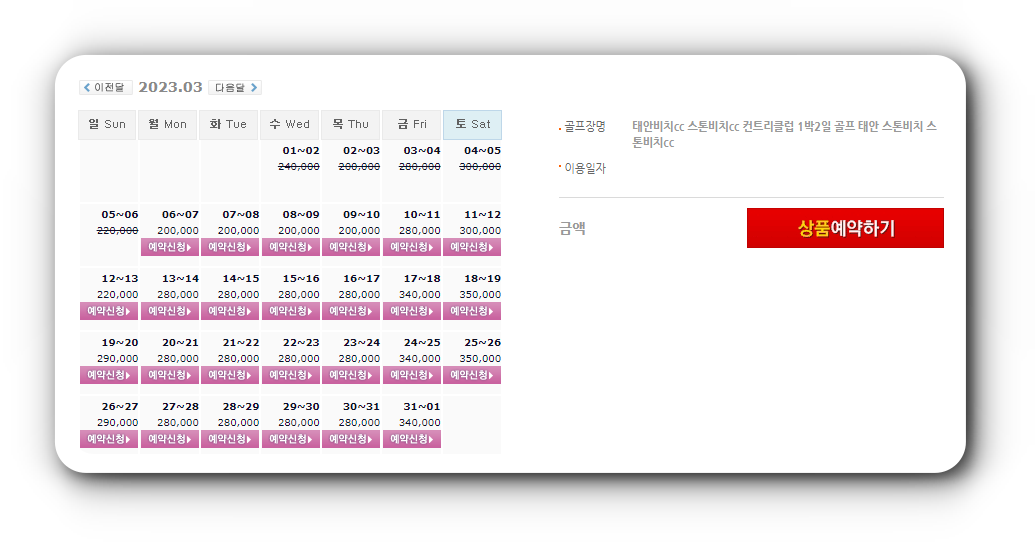
Task: Request reservation for 21~22 date
Action: tap(230, 375)
